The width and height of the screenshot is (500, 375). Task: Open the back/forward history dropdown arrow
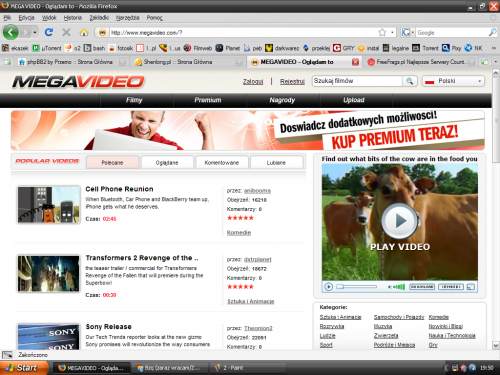point(35,32)
